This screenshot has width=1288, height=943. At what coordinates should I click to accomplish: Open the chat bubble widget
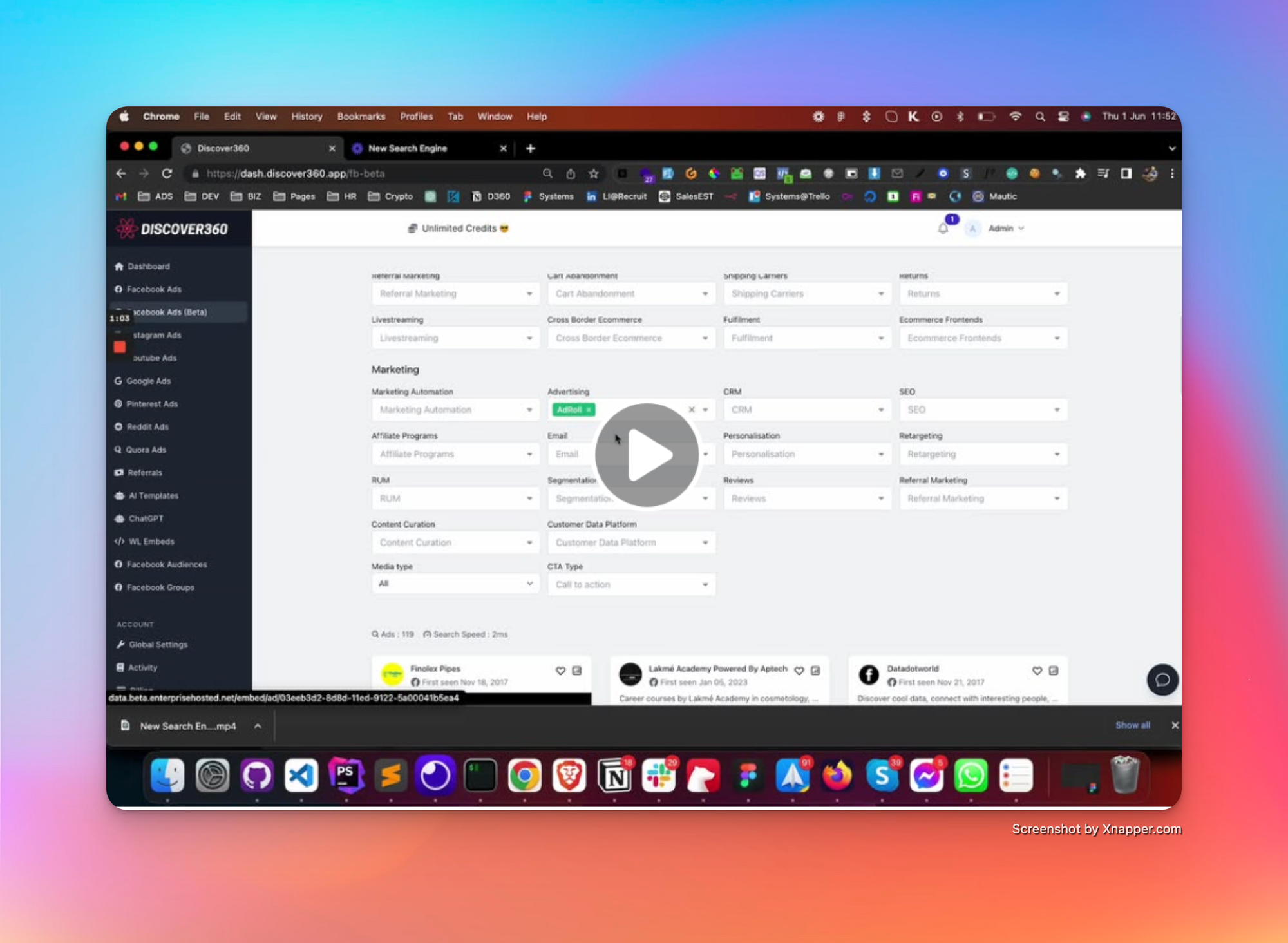(1162, 680)
